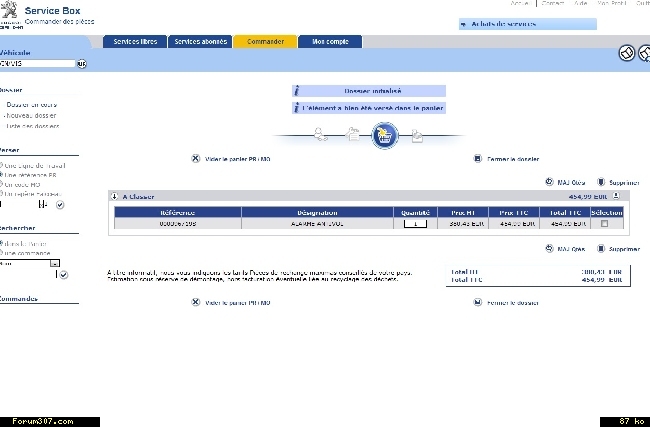Go to the order step icon

pos(417,136)
